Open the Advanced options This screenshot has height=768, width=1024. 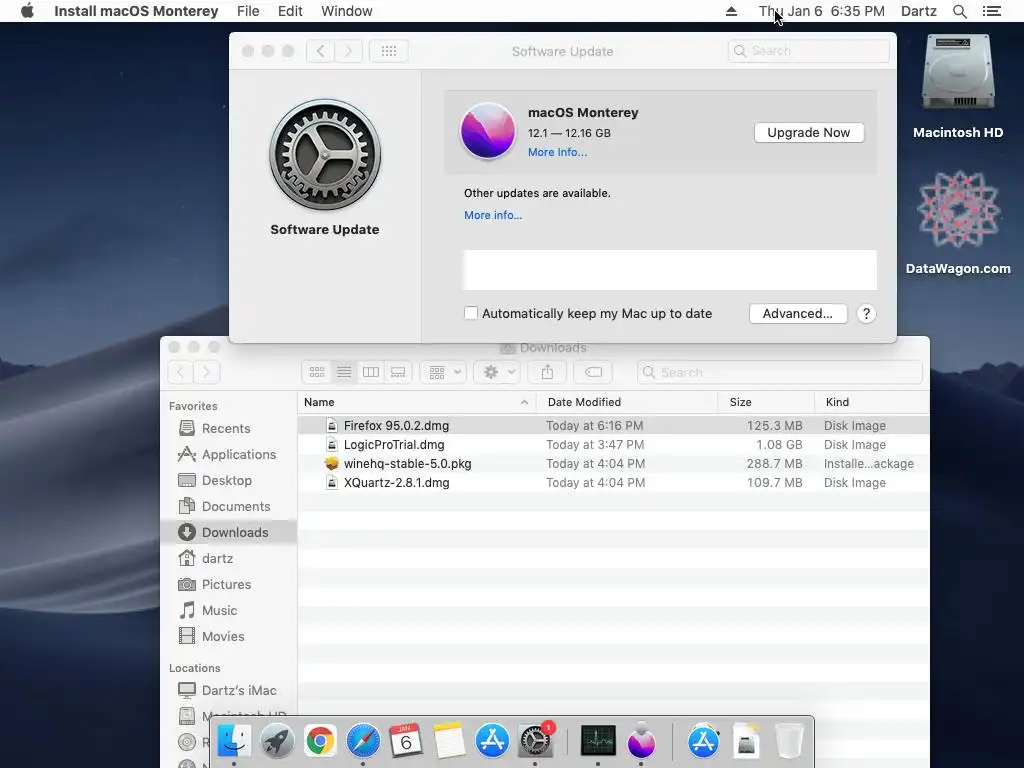798,313
